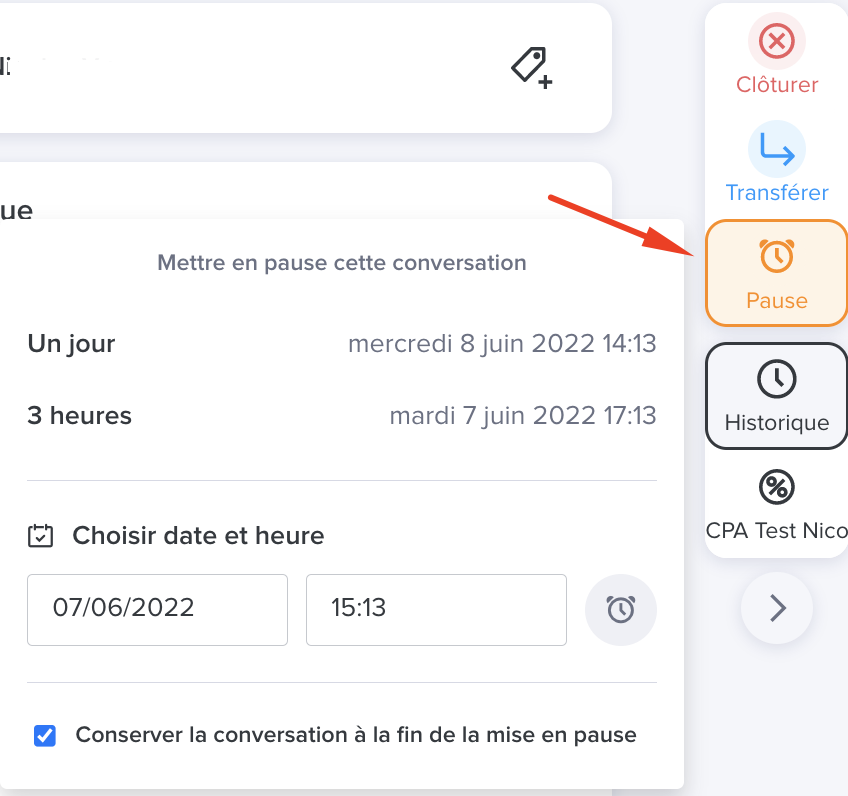Click the calendar icon beside Choisir date

(41, 536)
